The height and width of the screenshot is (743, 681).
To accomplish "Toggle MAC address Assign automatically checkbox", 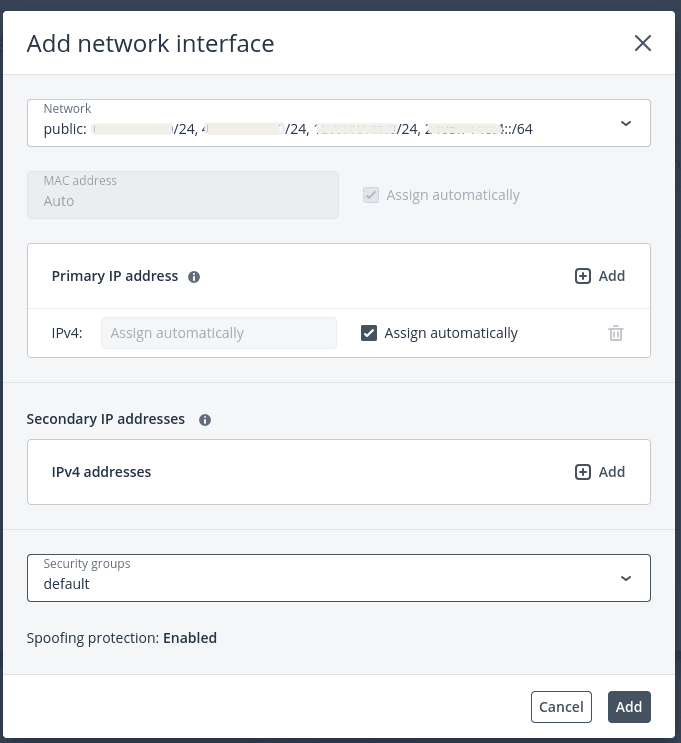I will point(371,195).
